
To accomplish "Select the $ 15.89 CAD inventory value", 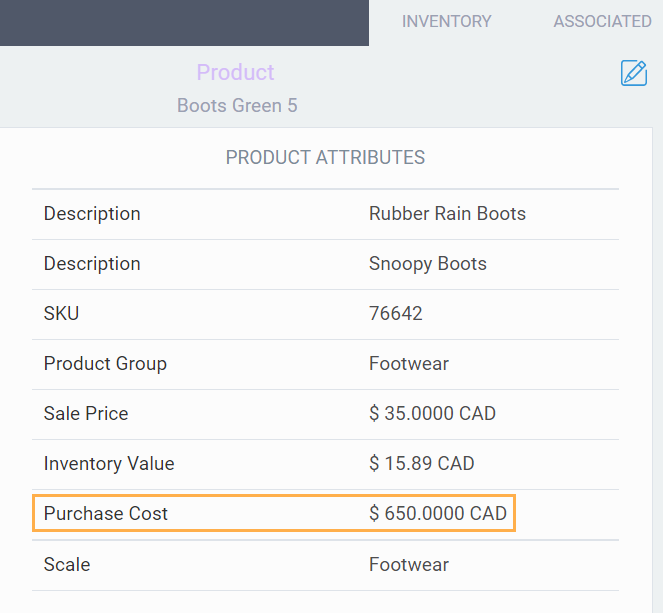I will [421, 463].
